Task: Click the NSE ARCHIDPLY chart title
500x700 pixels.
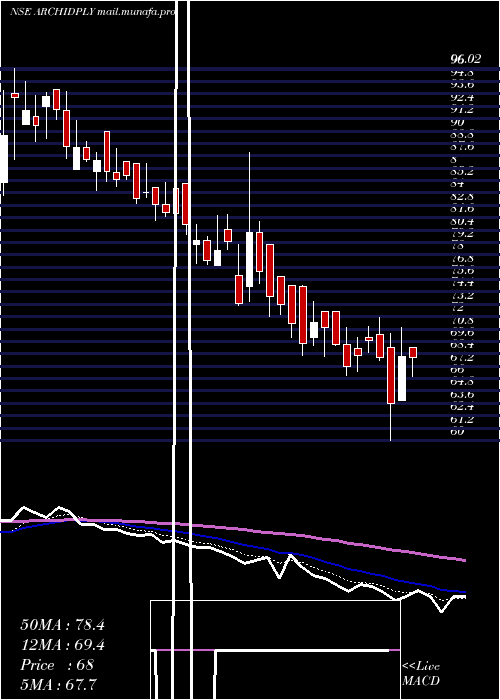Action: (92, 12)
